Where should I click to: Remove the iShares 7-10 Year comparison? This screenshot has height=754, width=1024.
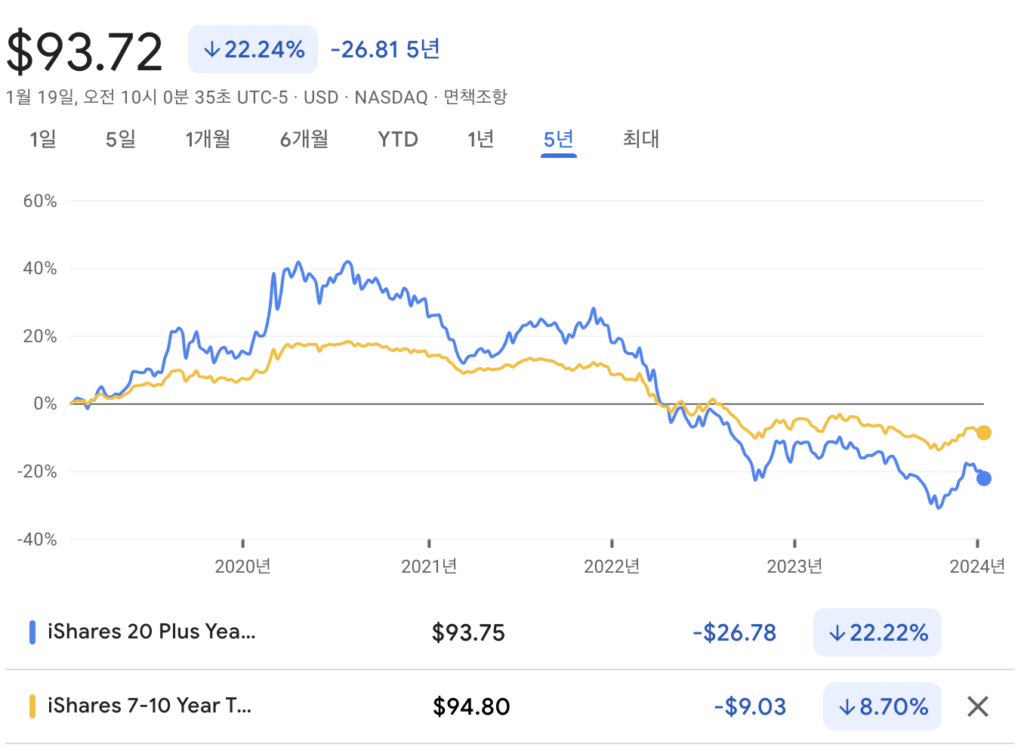click(978, 706)
